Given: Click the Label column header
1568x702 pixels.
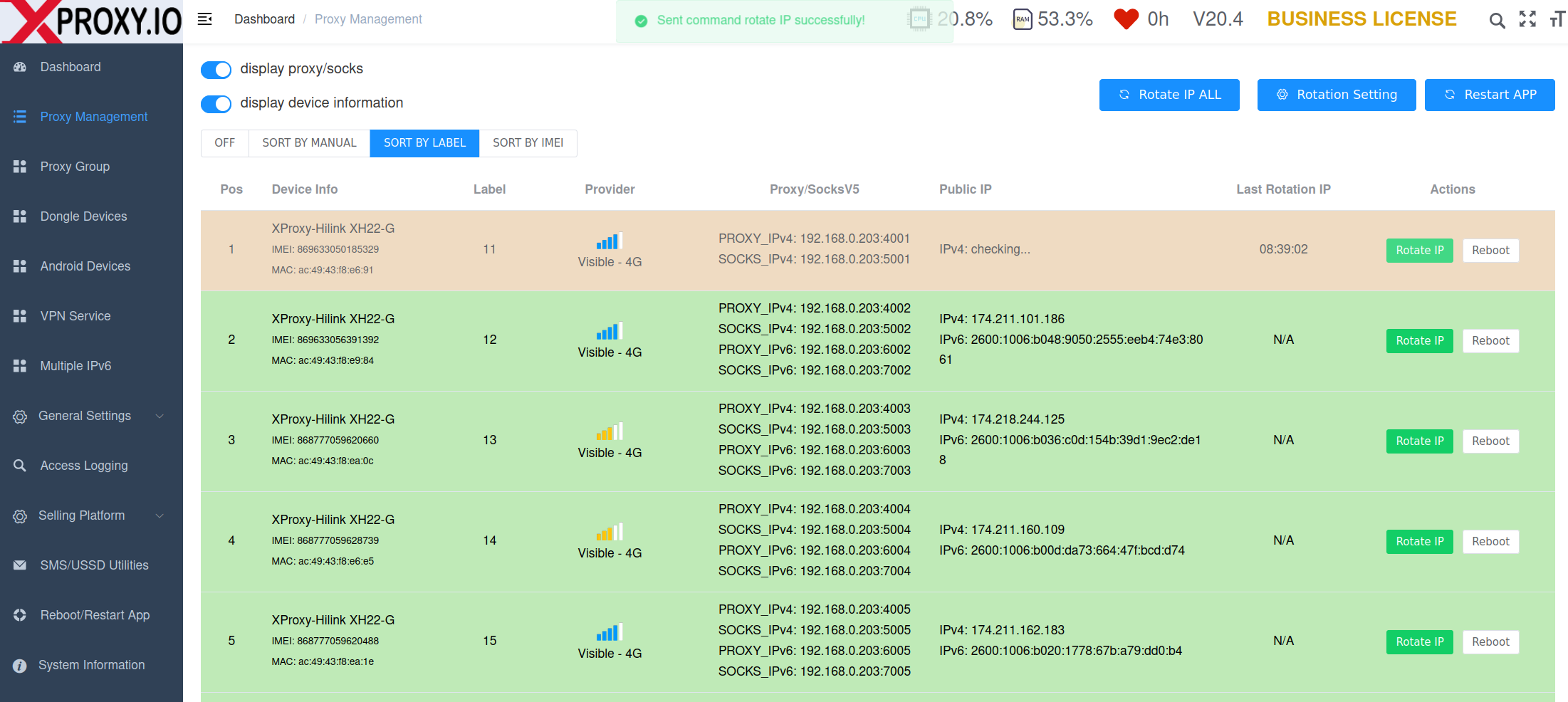Looking at the screenshot, I should pos(489,189).
